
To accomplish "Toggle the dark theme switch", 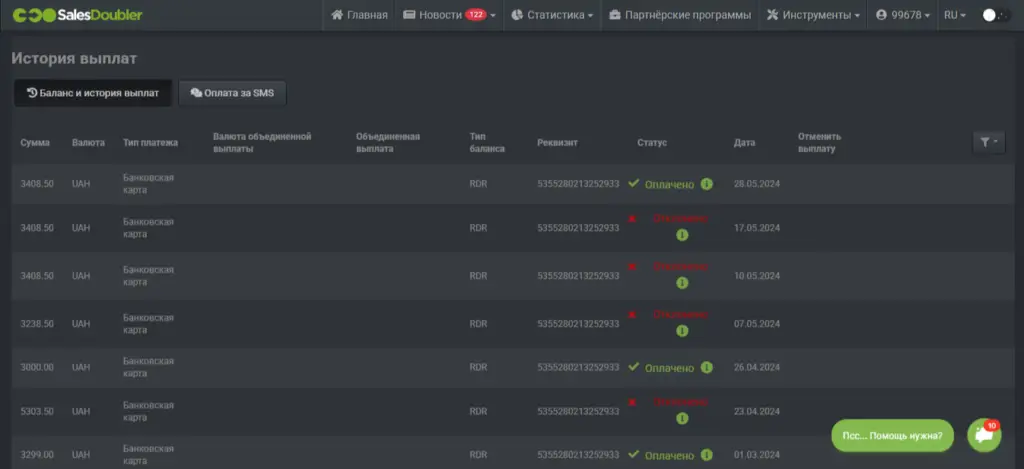I will (x=996, y=15).
